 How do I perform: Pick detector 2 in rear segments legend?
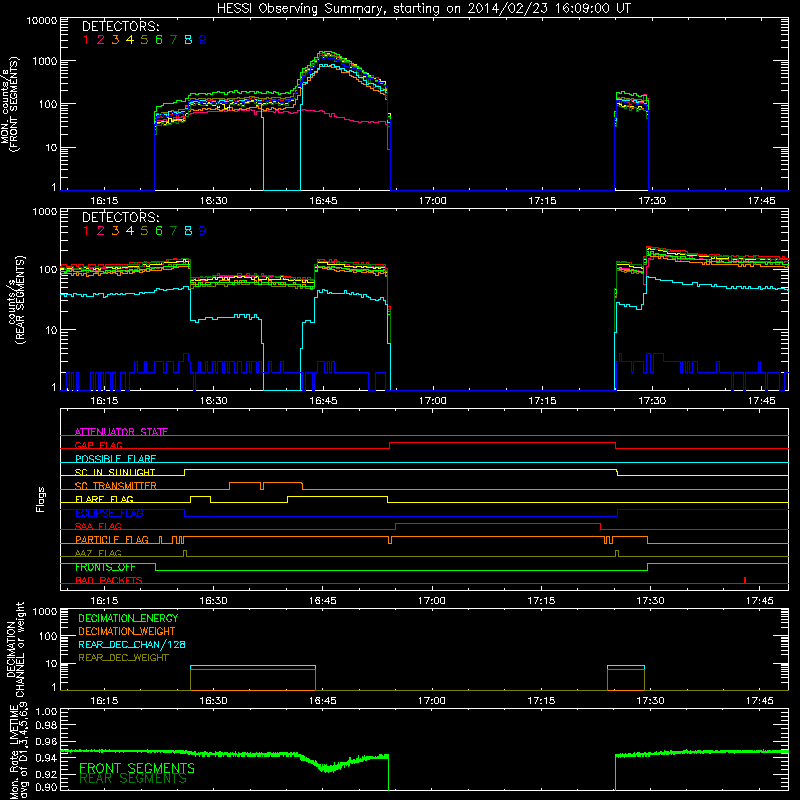[x=101, y=231]
